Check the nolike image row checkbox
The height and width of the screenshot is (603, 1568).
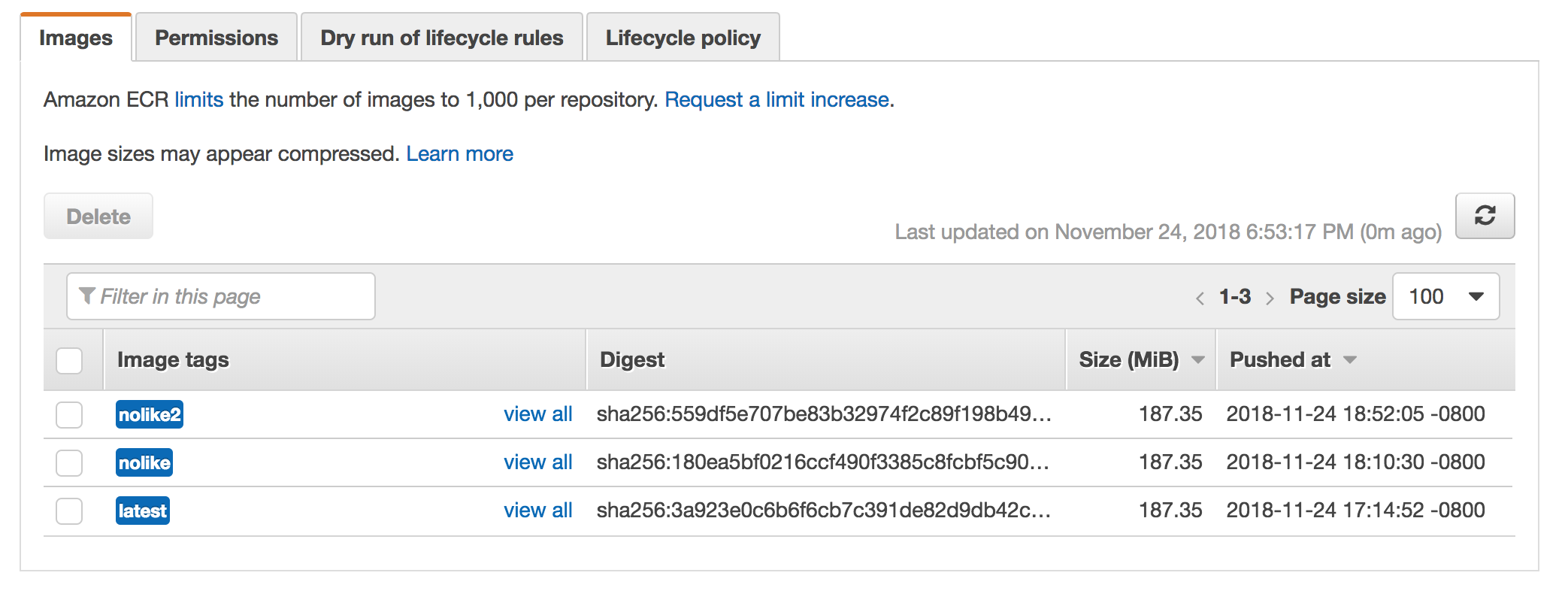click(x=69, y=462)
